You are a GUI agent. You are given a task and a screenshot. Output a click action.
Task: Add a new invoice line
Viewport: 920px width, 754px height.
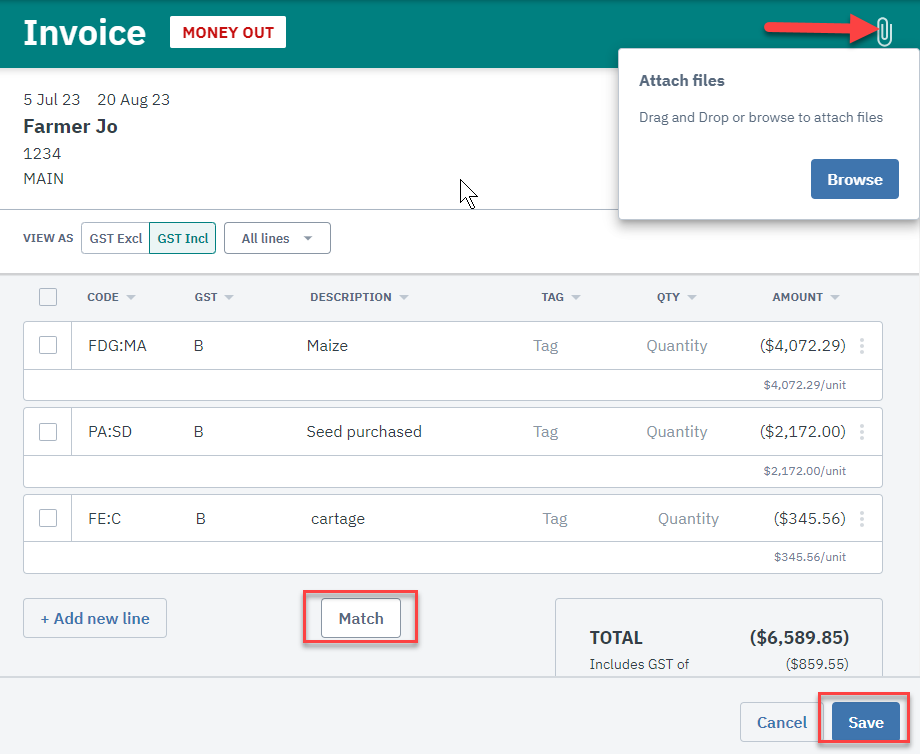pos(94,618)
